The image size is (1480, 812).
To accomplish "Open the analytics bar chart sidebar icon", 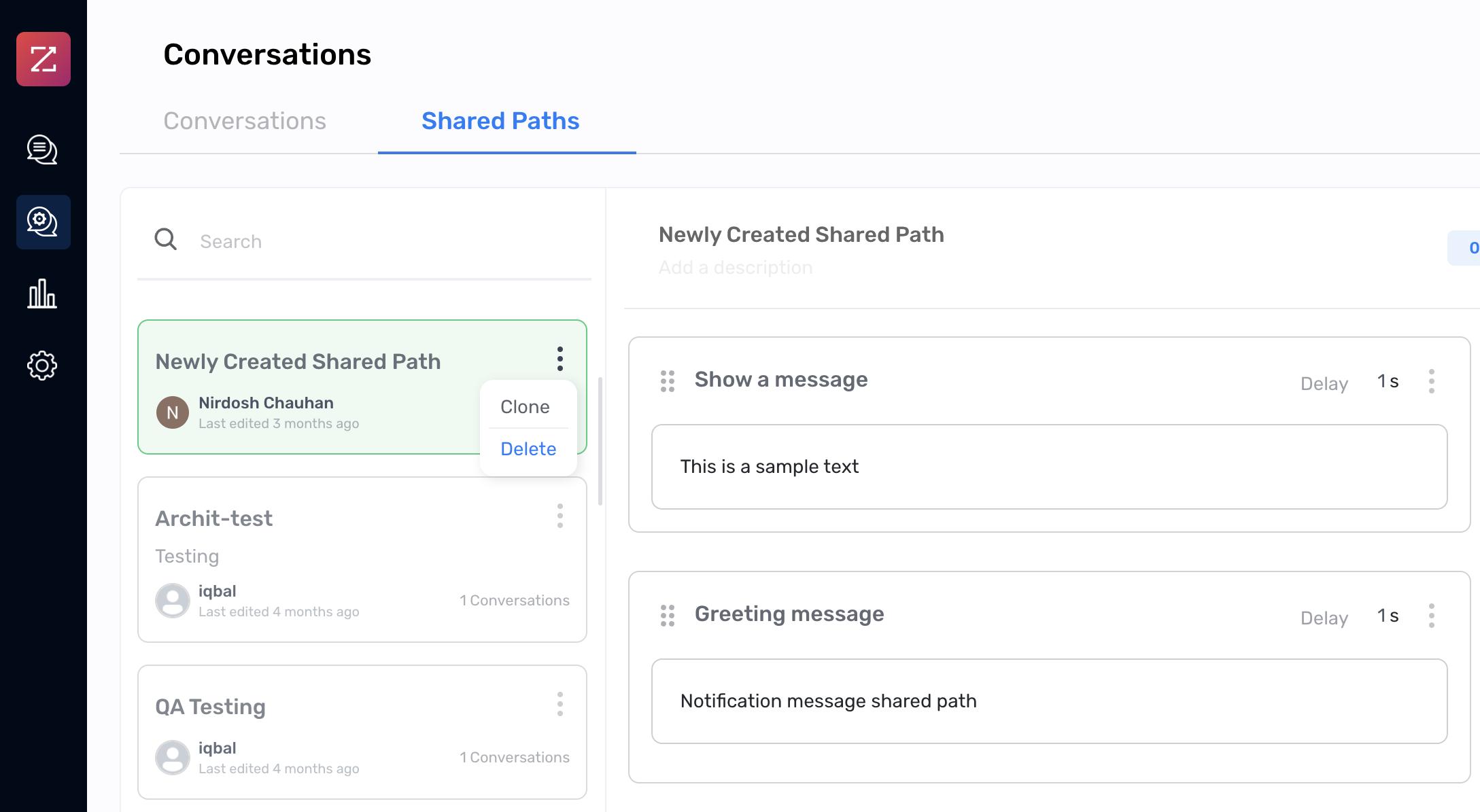I will point(42,294).
